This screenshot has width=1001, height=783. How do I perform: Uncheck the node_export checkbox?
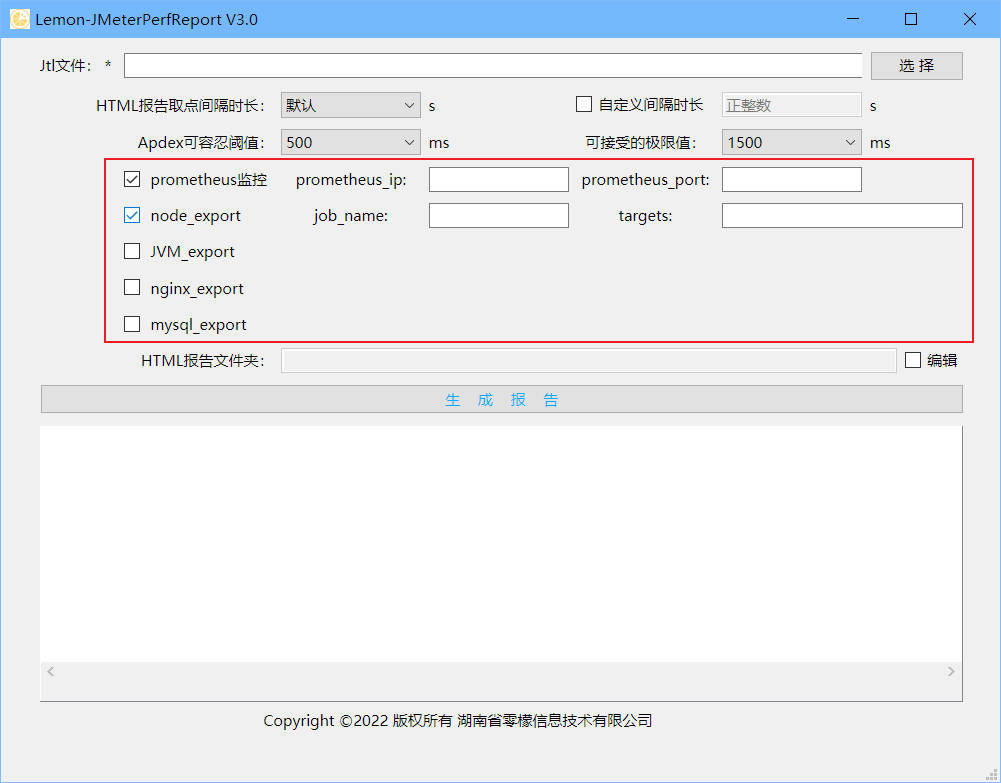(x=132, y=216)
